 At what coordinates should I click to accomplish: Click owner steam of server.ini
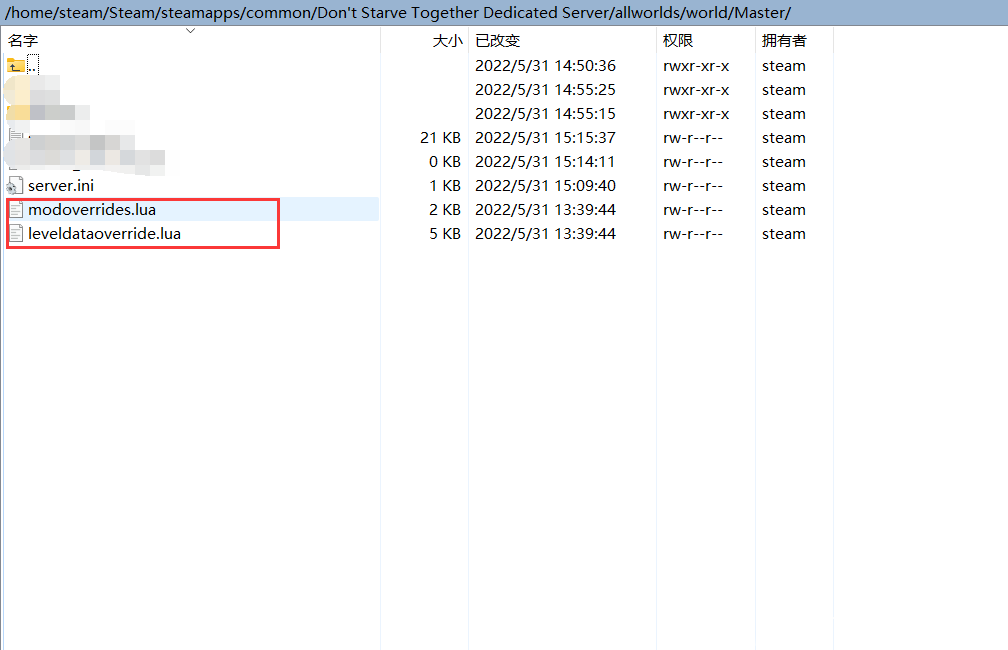pos(784,186)
